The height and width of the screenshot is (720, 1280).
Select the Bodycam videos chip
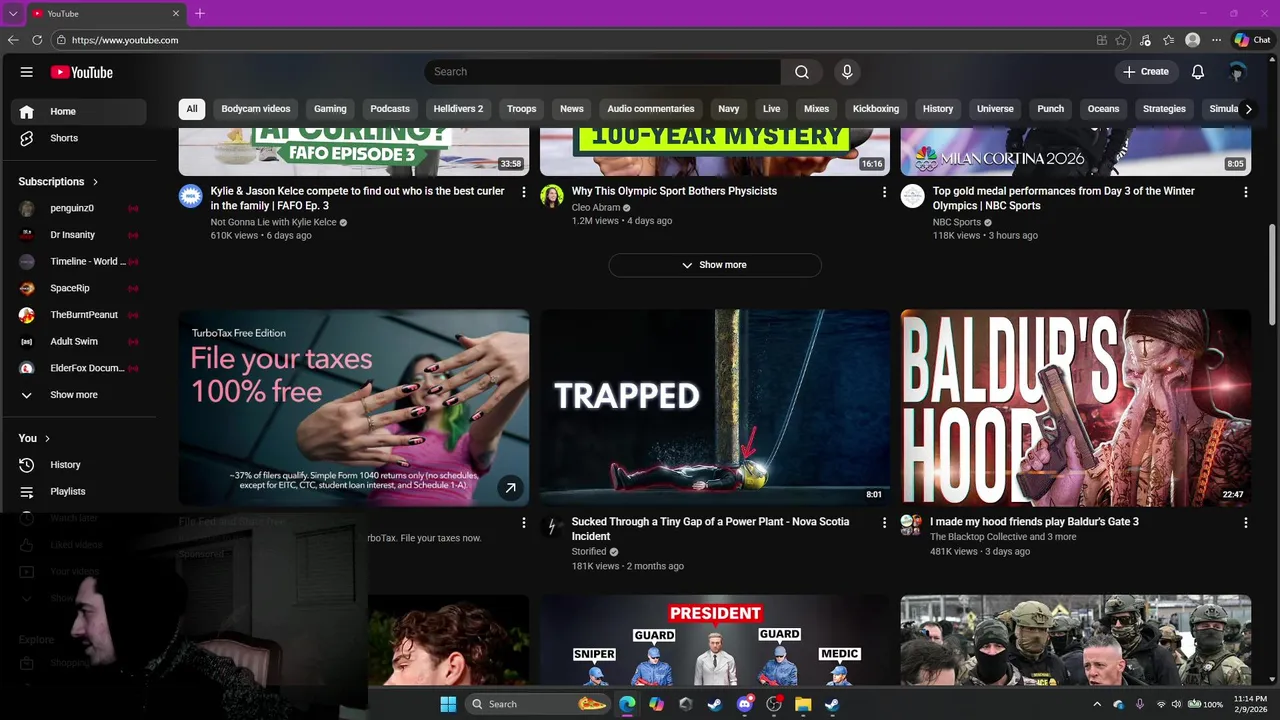click(256, 109)
